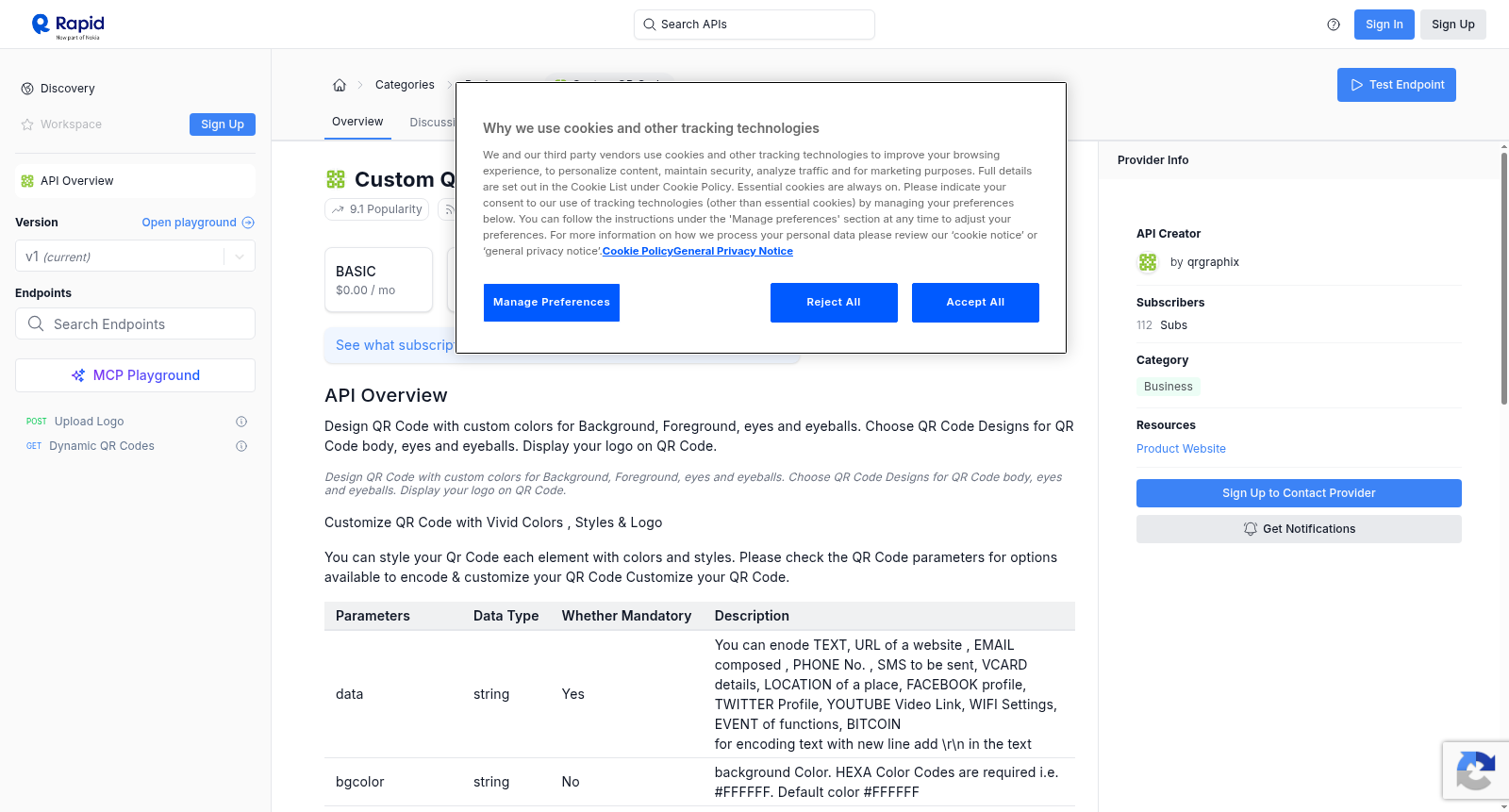Switch to the Discussions tab

point(433,123)
